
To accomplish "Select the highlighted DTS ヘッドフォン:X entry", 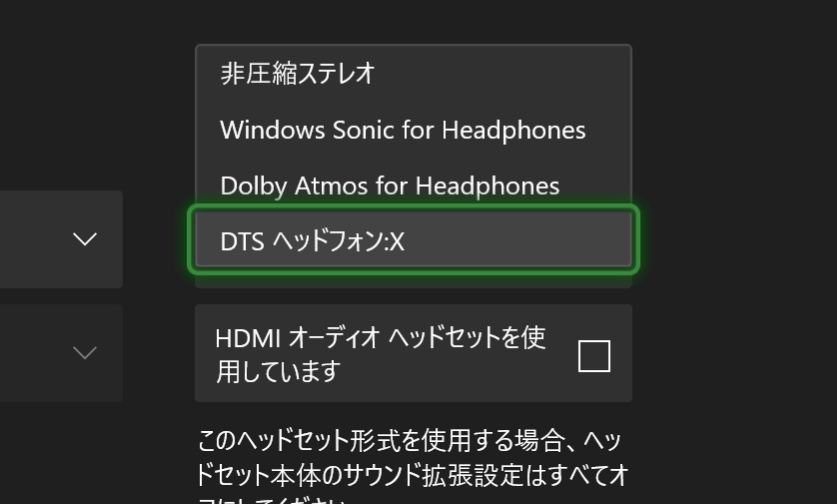I will click(414, 240).
